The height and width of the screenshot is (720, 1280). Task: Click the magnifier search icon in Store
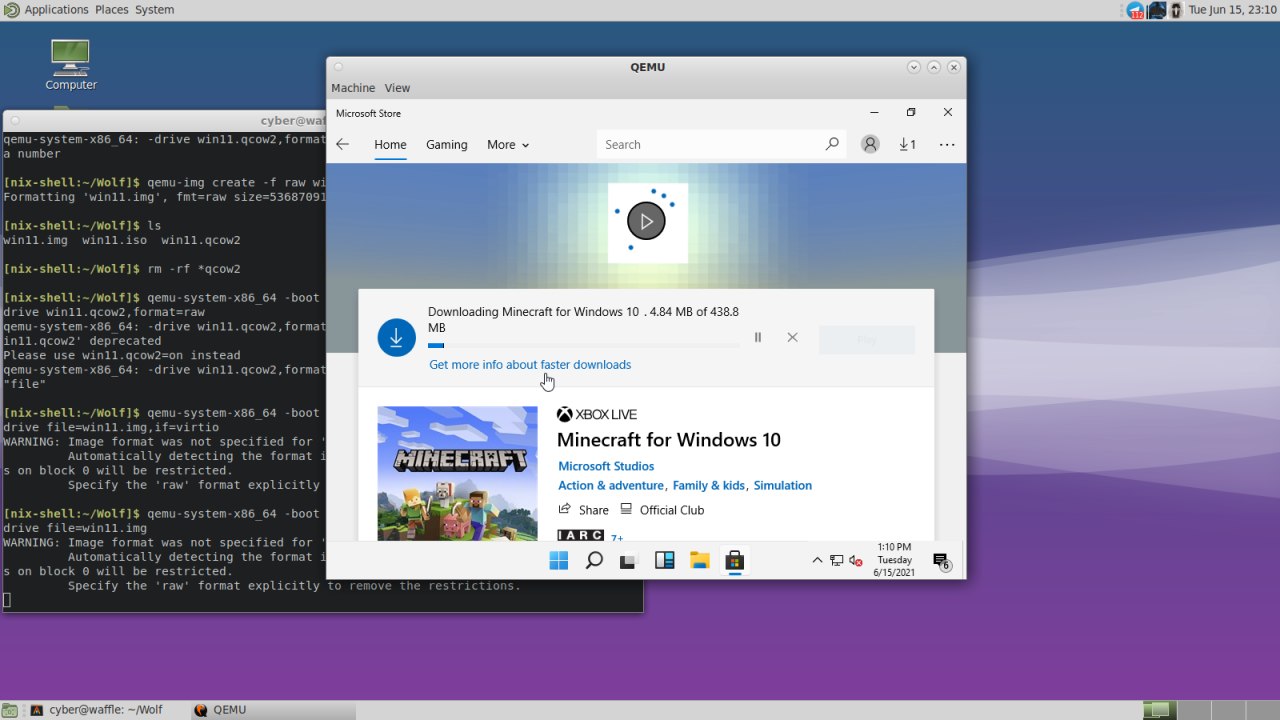(832, 144)
